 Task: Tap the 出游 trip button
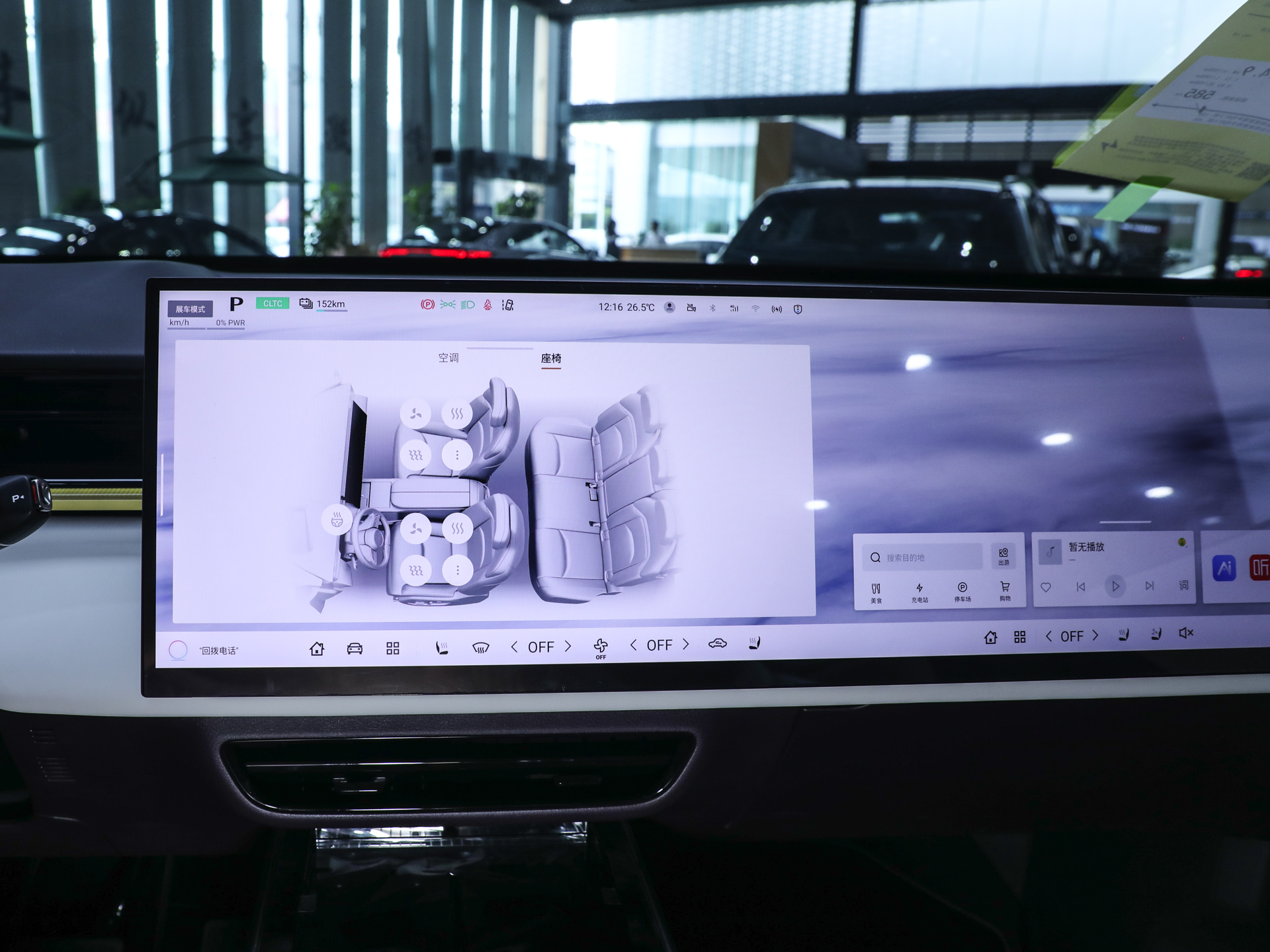coord(1003,557)
